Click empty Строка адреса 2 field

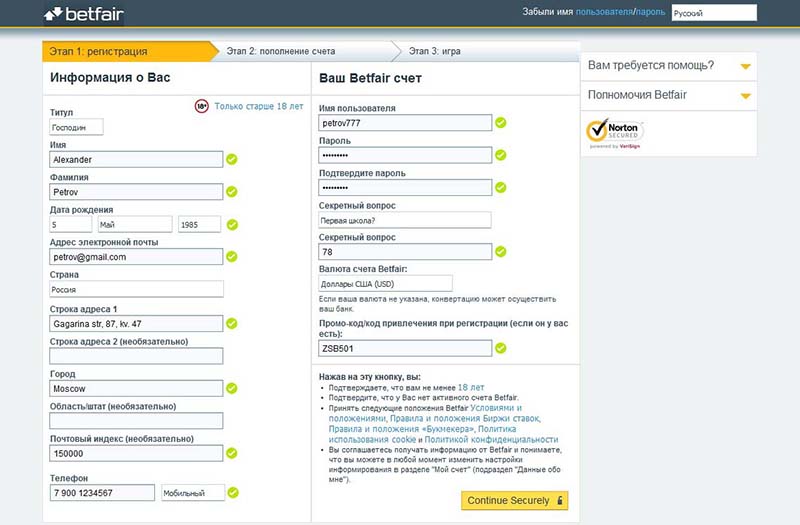coord(136,356)
